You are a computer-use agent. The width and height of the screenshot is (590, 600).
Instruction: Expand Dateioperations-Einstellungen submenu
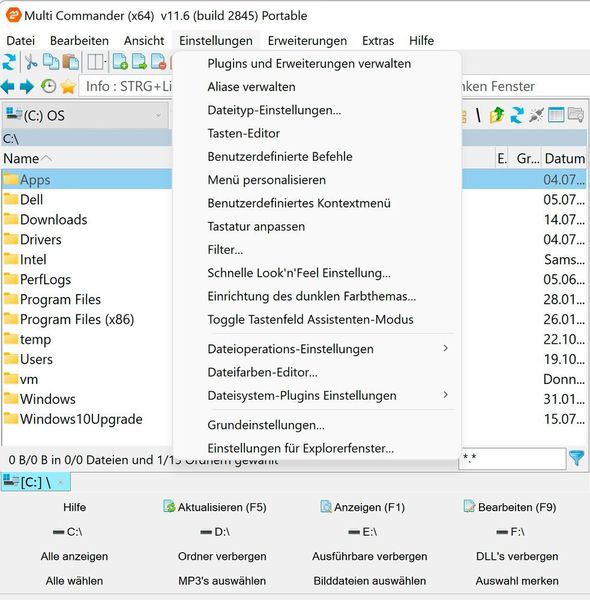click(x=317, y=349)
